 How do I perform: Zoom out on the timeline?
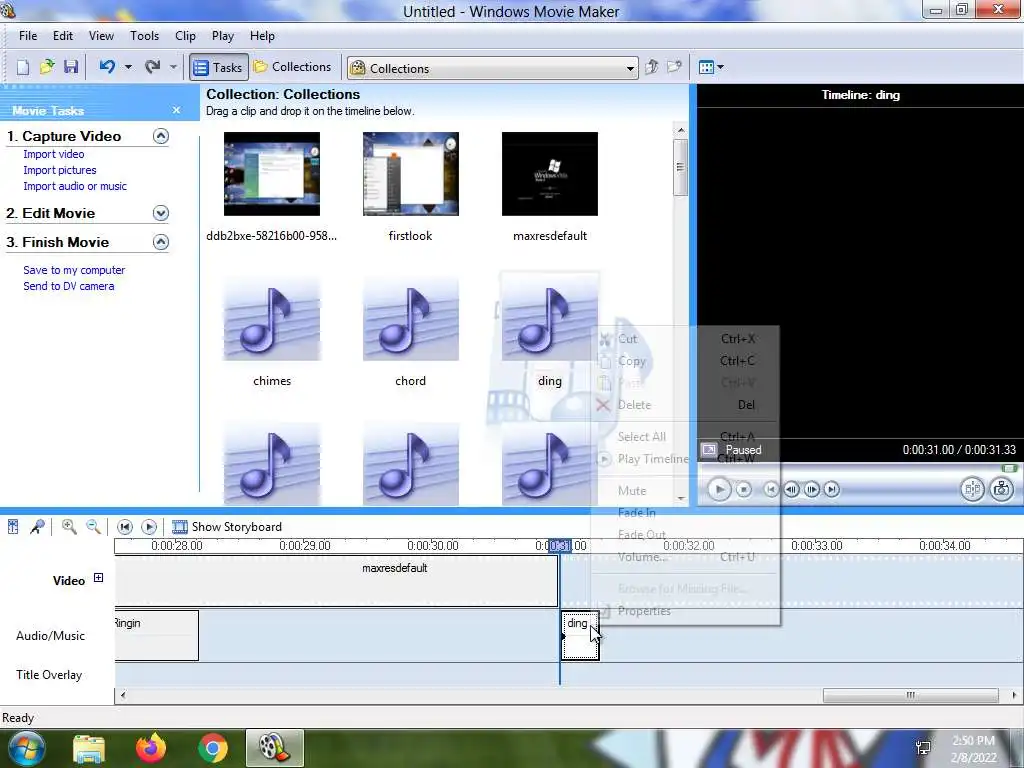(93, 526)
